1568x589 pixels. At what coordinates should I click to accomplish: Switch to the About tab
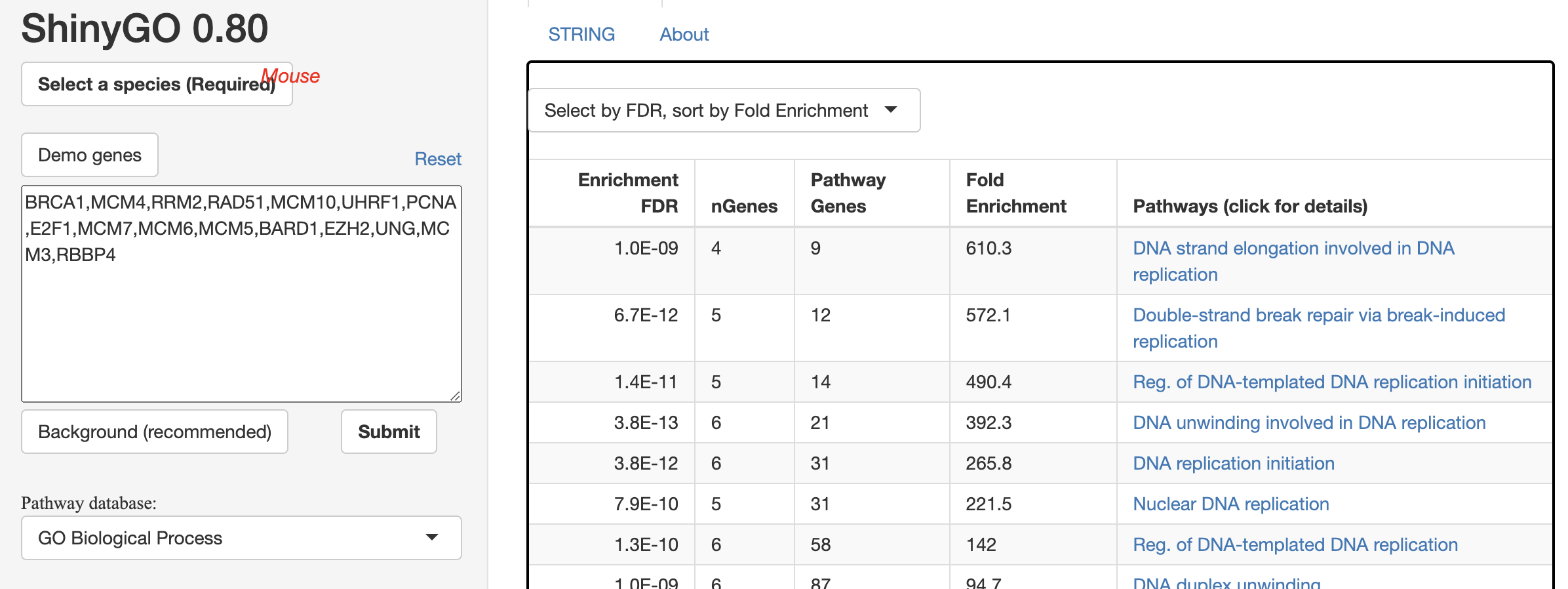pyautogui.click(x=684, y=34)
